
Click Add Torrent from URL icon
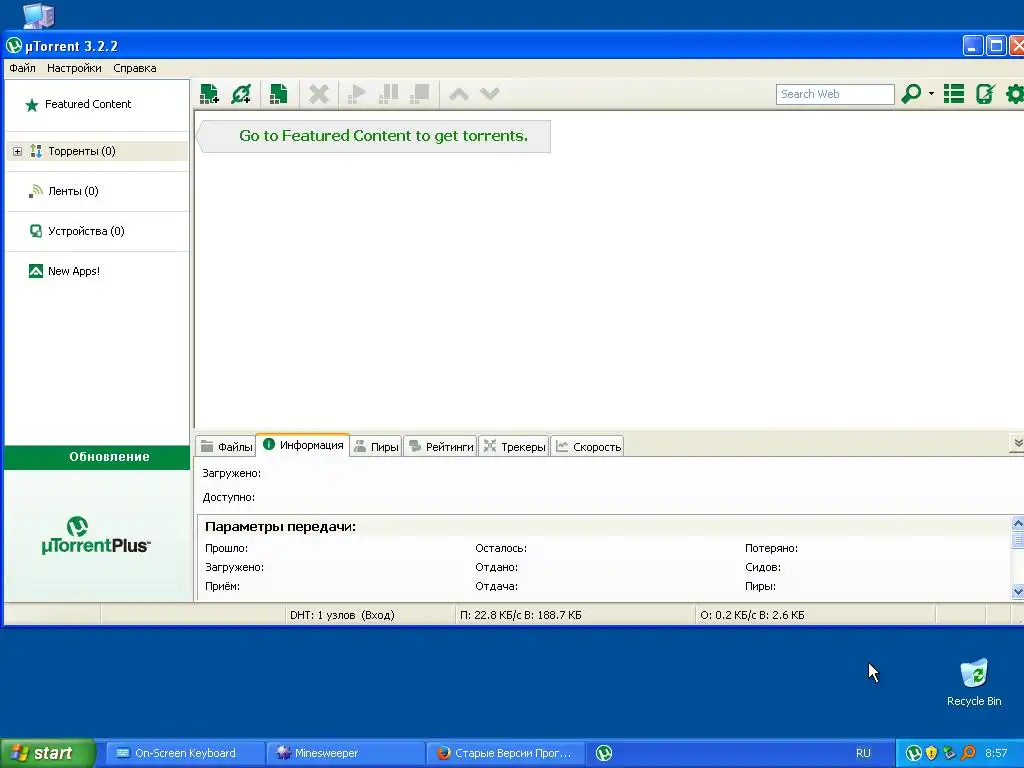pos(241,94)
